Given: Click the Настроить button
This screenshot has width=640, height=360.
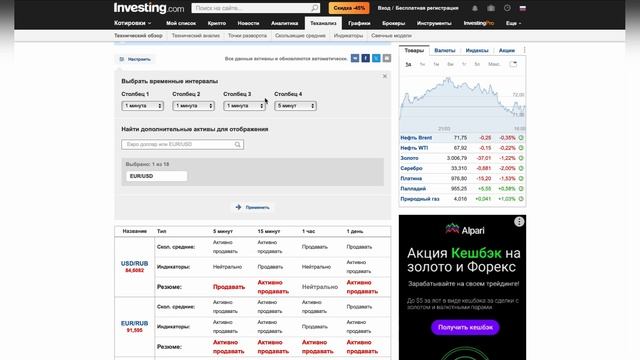Looking at the screenshot, I should point(135,59).
